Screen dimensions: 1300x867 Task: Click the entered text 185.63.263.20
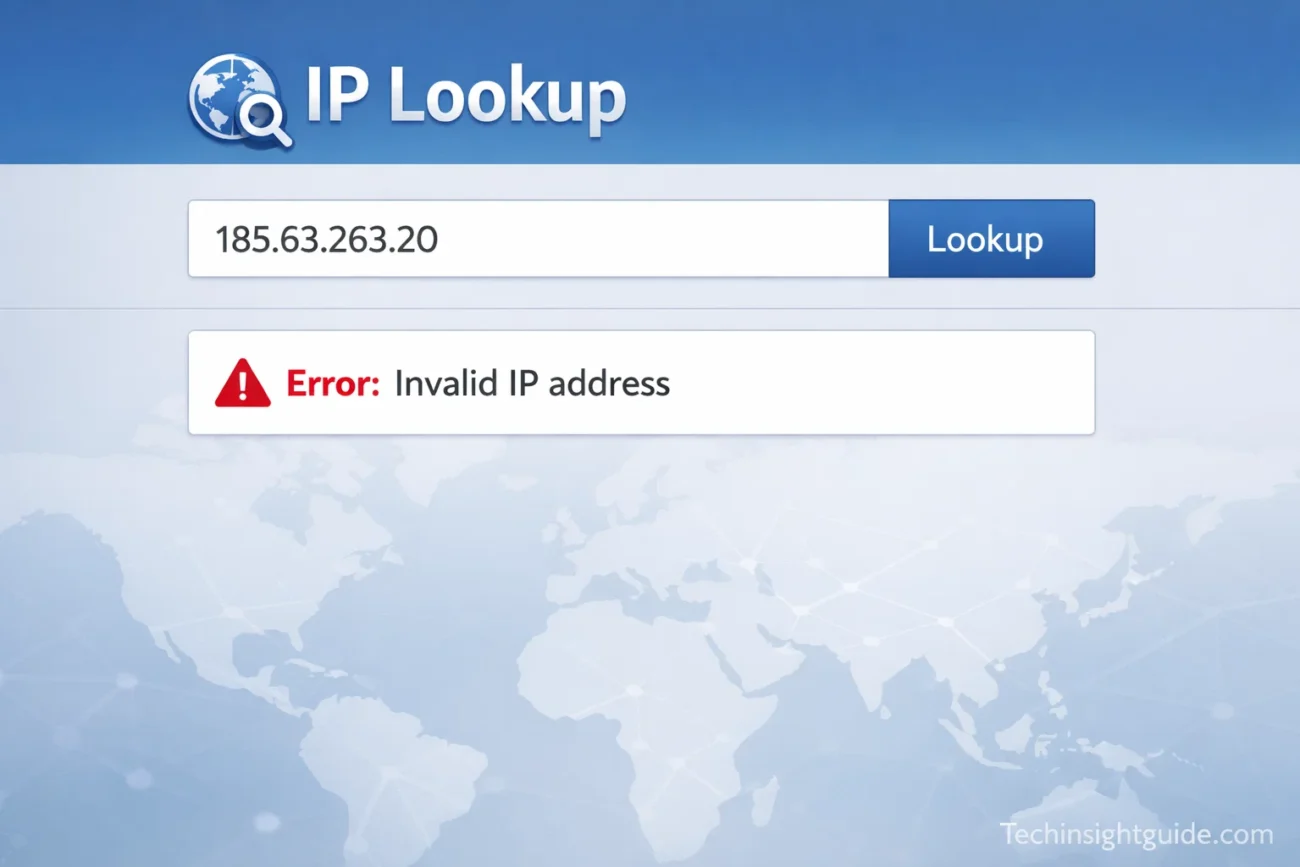pos(327,239)
